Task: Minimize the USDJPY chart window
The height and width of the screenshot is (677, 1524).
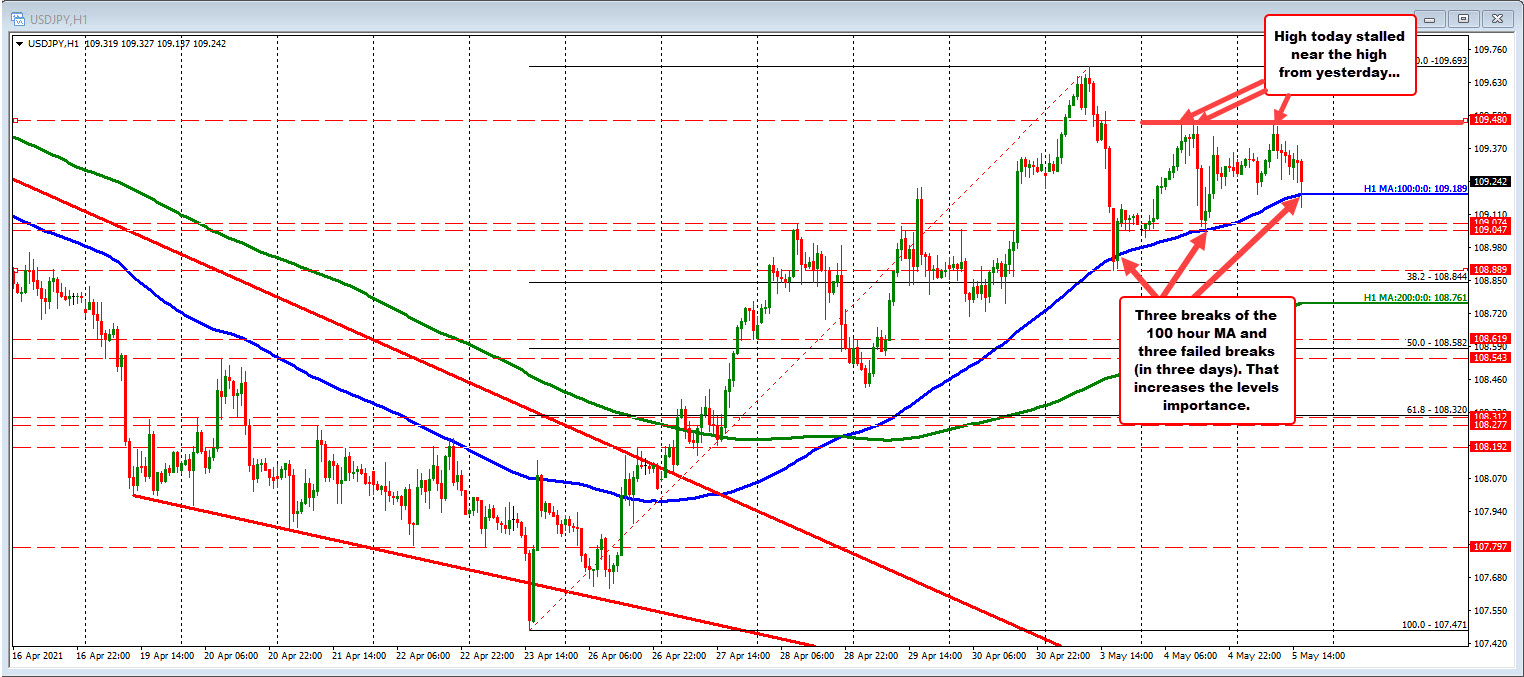Action: (1434, 18)
